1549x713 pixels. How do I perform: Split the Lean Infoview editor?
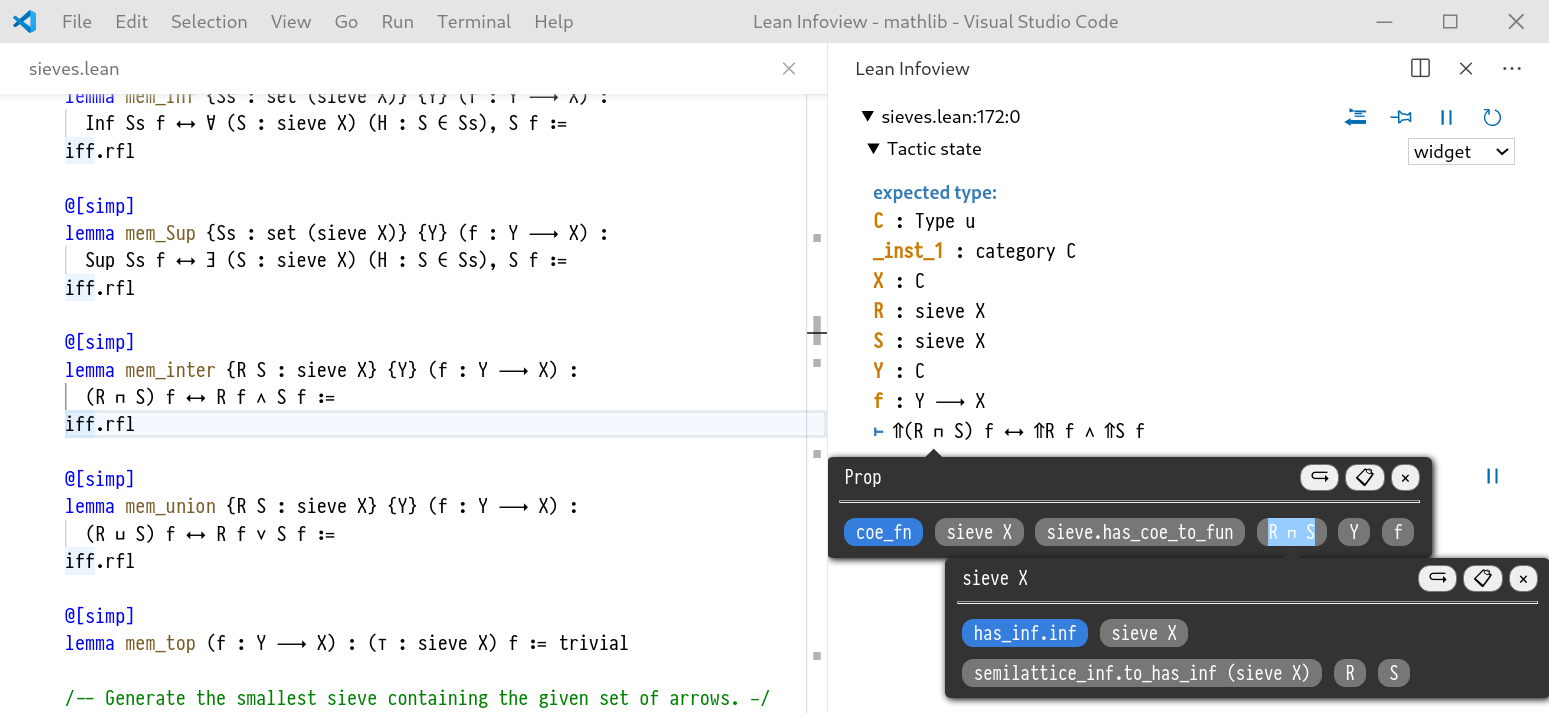pos(1420,68)
